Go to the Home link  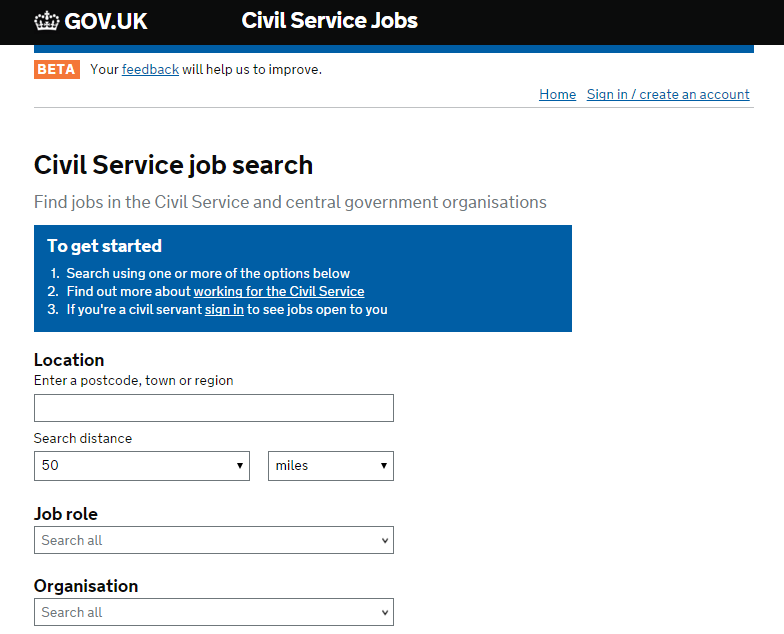click(x=557, y=94)
